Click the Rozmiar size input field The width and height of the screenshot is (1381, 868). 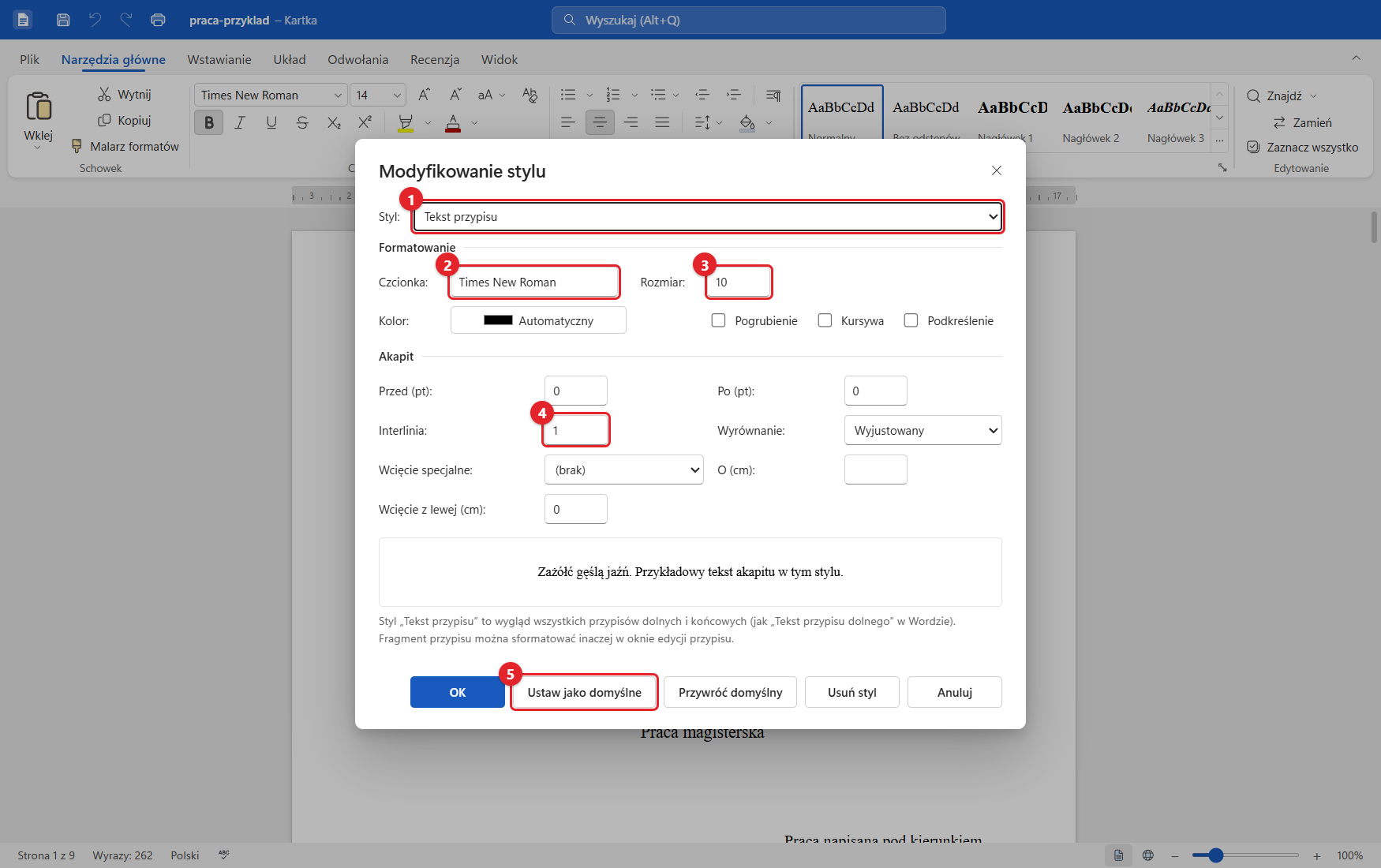[x=739, y=282]
